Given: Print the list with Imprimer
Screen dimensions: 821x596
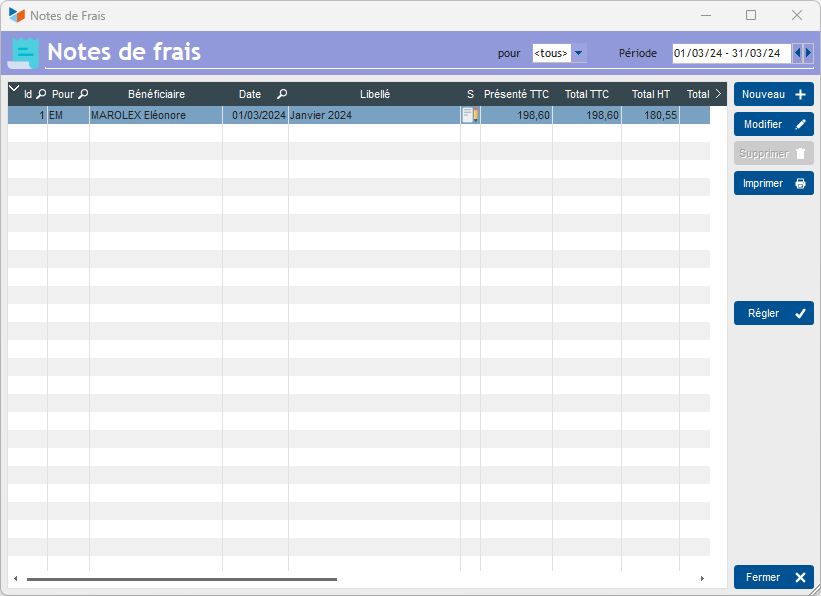Looking at the screenshot, I should point(773,183).
